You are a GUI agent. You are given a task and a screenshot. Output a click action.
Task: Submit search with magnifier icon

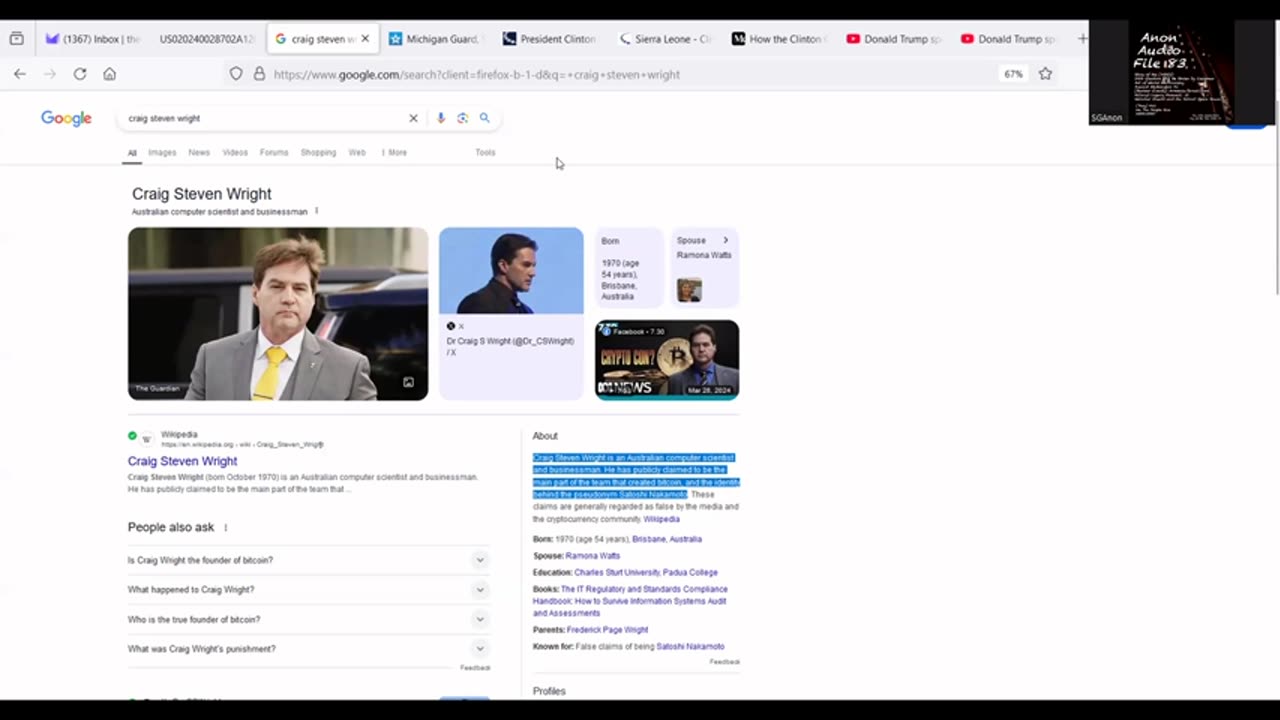coord(484,118)
